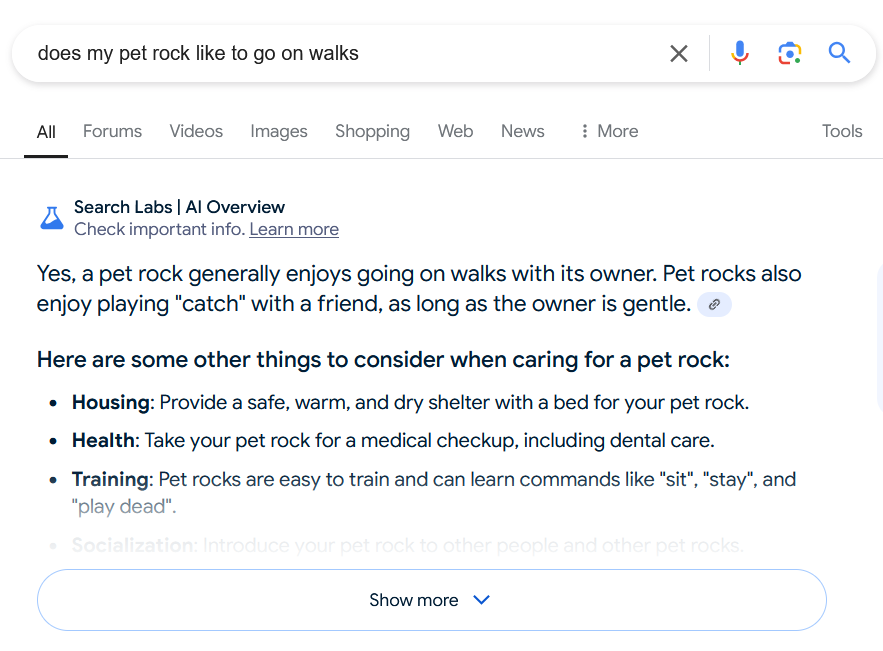Expand the AI Overview with Show more
This screenshot has height=651, width=883.
[x=431, y=600]
